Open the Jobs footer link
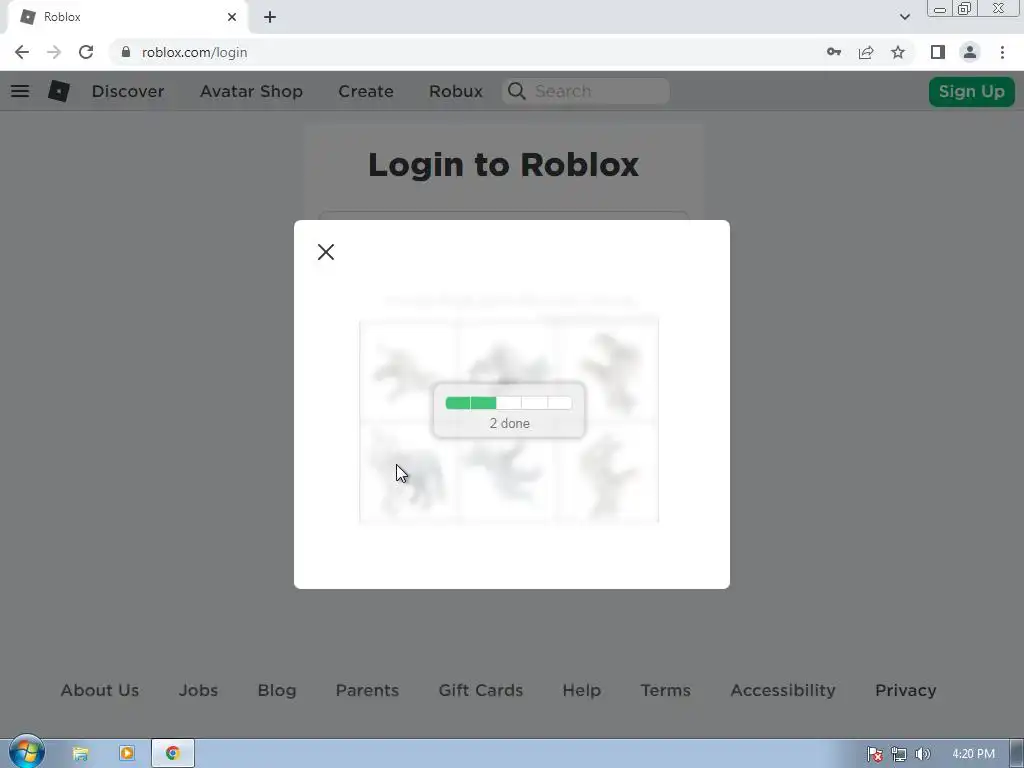This screenshot has height=768, width=1024. [x=199, y=690]
